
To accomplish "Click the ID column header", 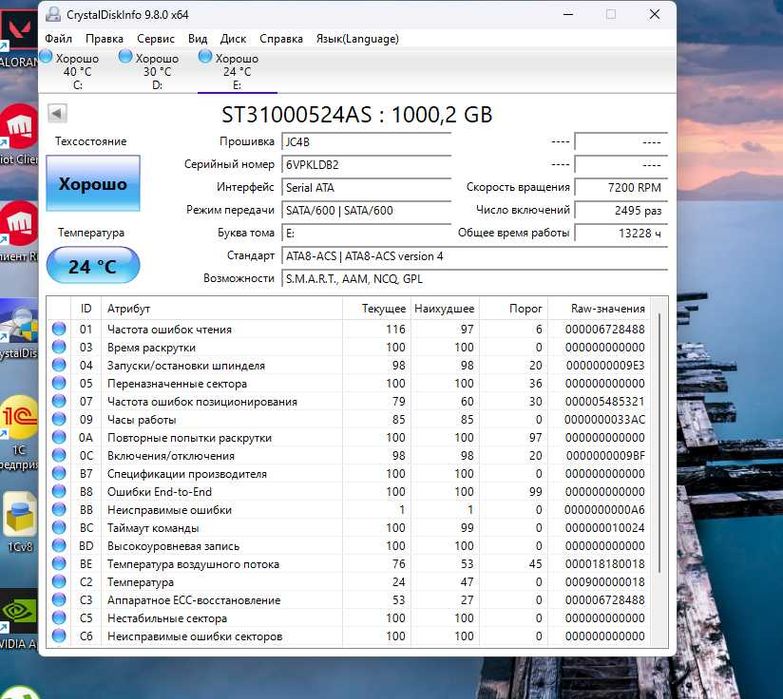I will [x=86, y=309].
